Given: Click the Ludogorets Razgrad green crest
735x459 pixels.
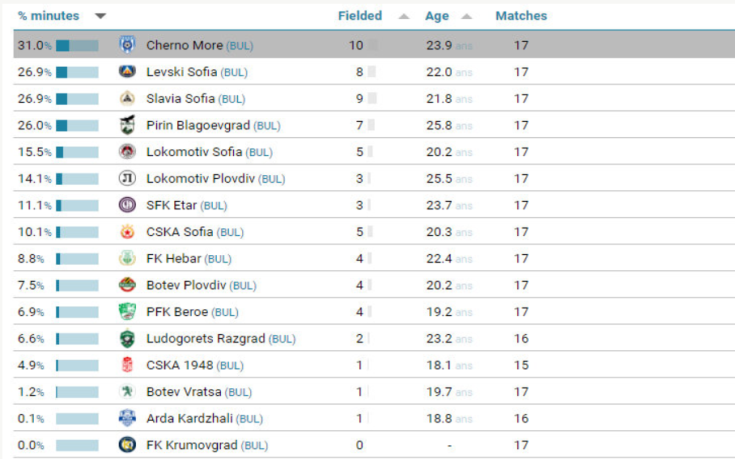Looking at the screenshot, I should point(127,339).
